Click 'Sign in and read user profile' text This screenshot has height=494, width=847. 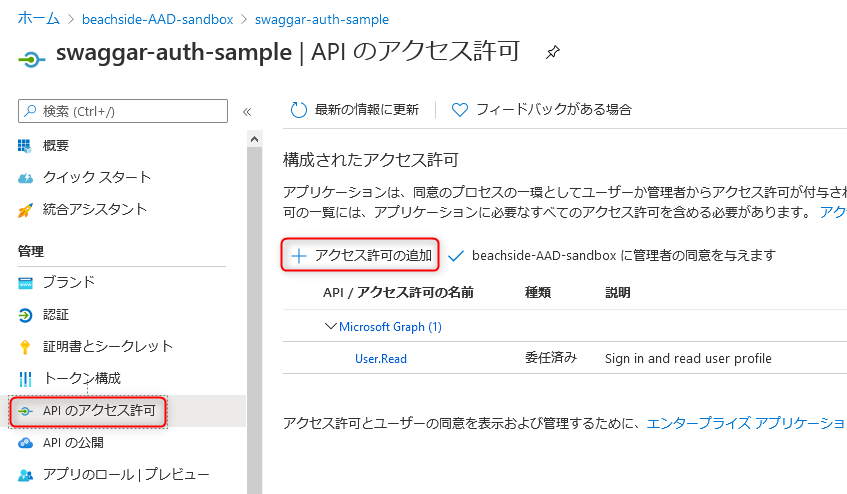688,359
